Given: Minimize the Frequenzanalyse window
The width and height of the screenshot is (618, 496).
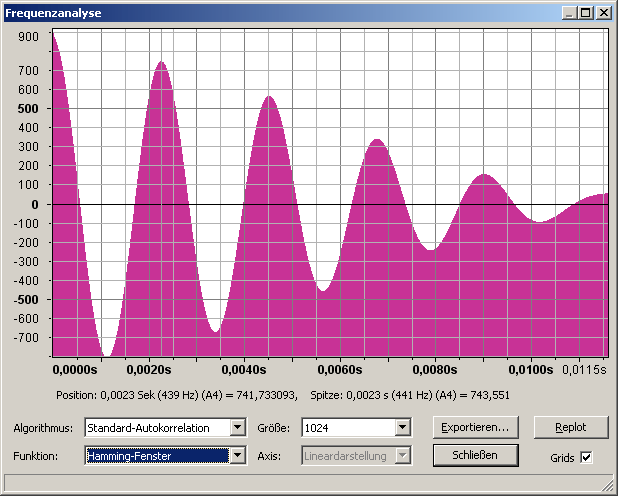Looking at the screenshot, I should [569, 13].
